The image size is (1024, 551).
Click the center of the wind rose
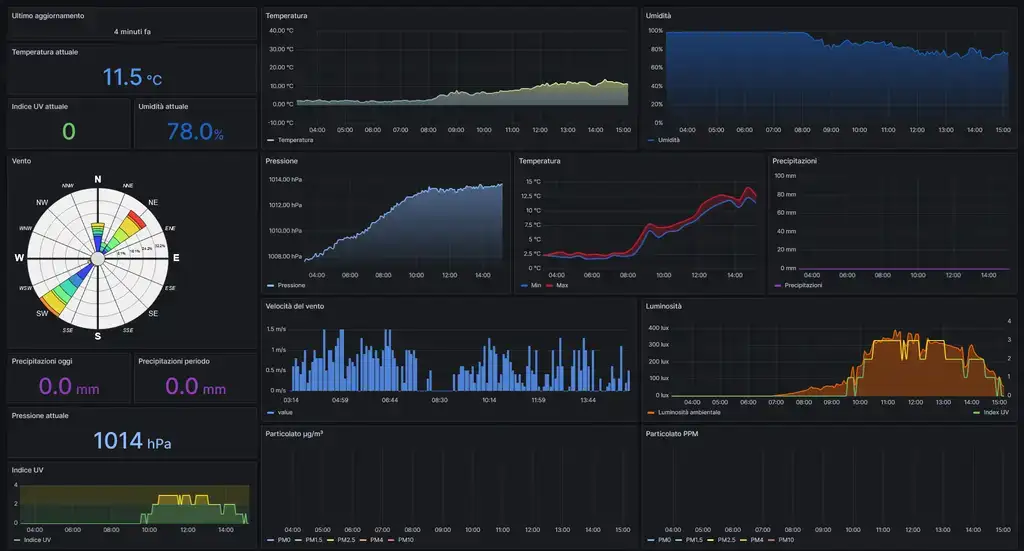click(x=97, y=258)
